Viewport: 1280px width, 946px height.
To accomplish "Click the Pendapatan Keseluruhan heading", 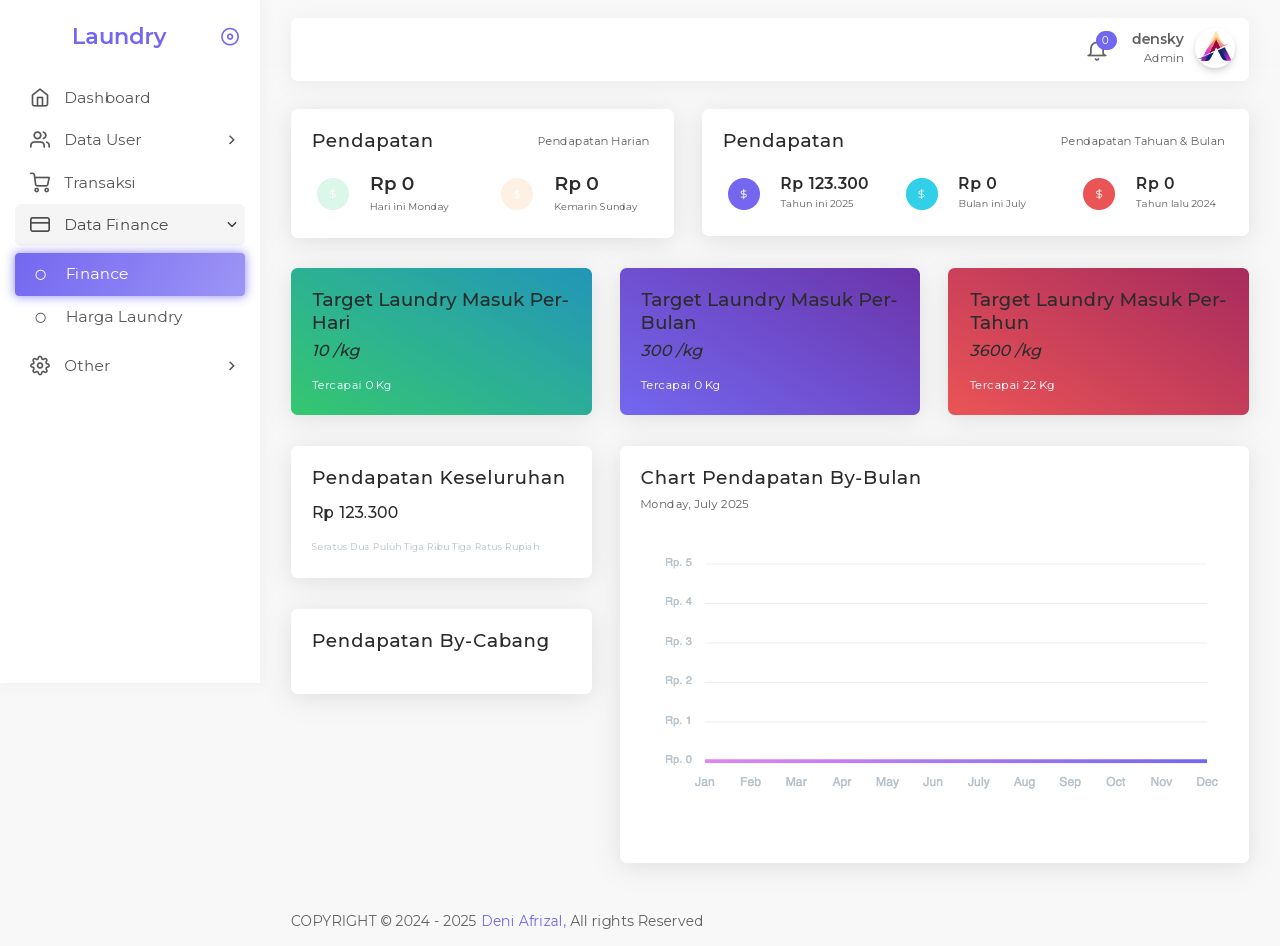I will [439, 478].
